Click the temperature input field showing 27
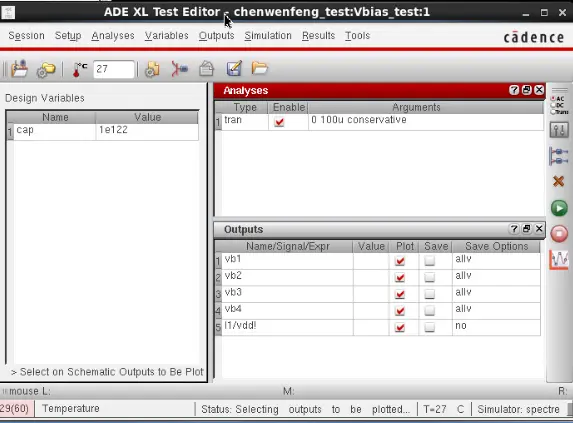Image resolution: width=573 pixels, height=423 pixels. click(x=114, y=69)
